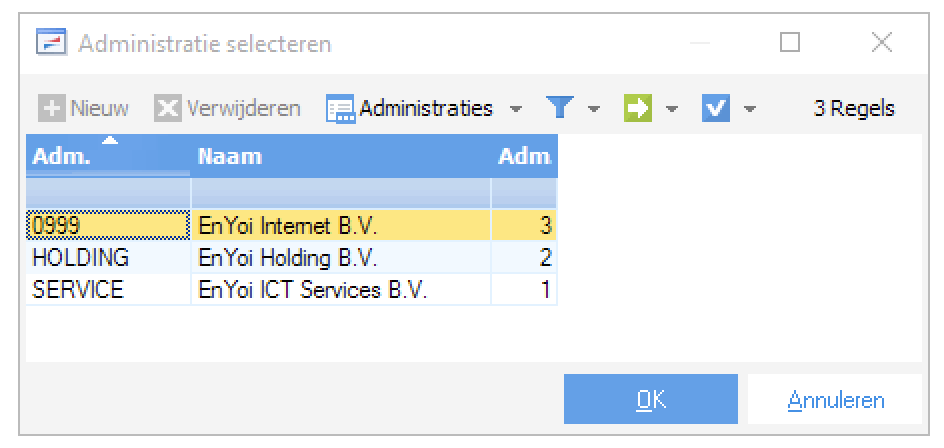
Task: Click the Annuleren button
Action: [x=835, y=400]
